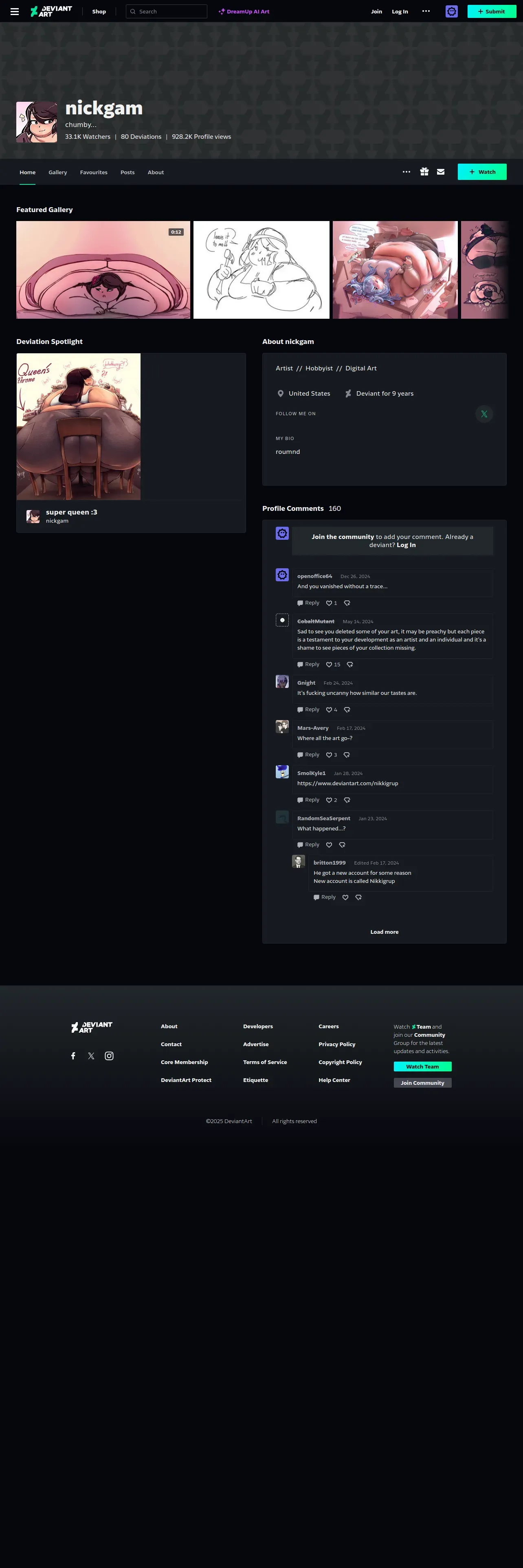Go to DeviantArt home via logo

point(51,11)
